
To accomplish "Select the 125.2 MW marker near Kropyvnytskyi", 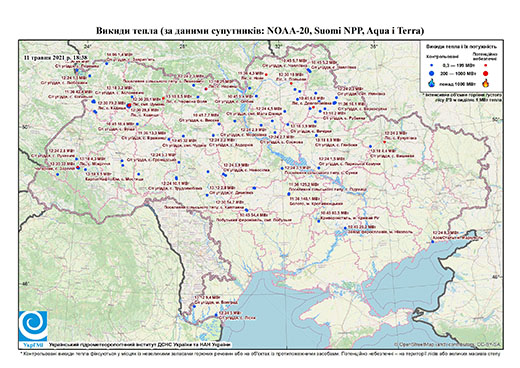I will [289, 194].
